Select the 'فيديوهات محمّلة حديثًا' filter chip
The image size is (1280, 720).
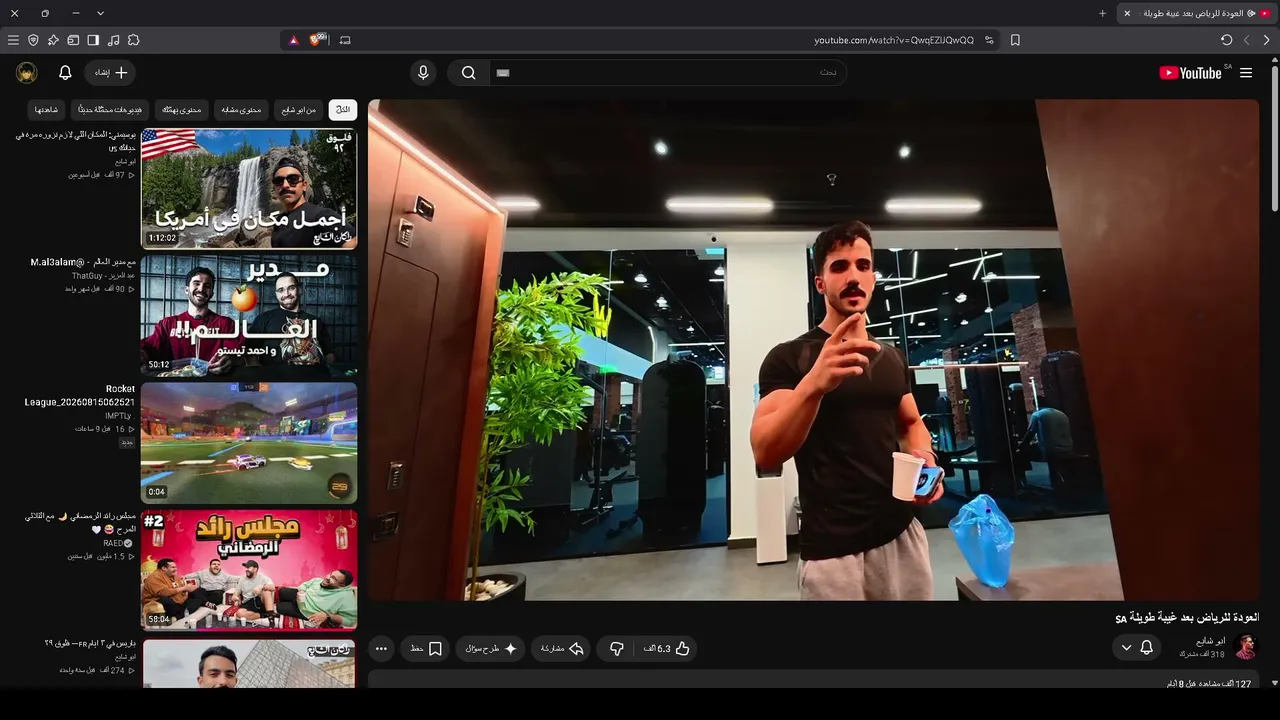110,109
